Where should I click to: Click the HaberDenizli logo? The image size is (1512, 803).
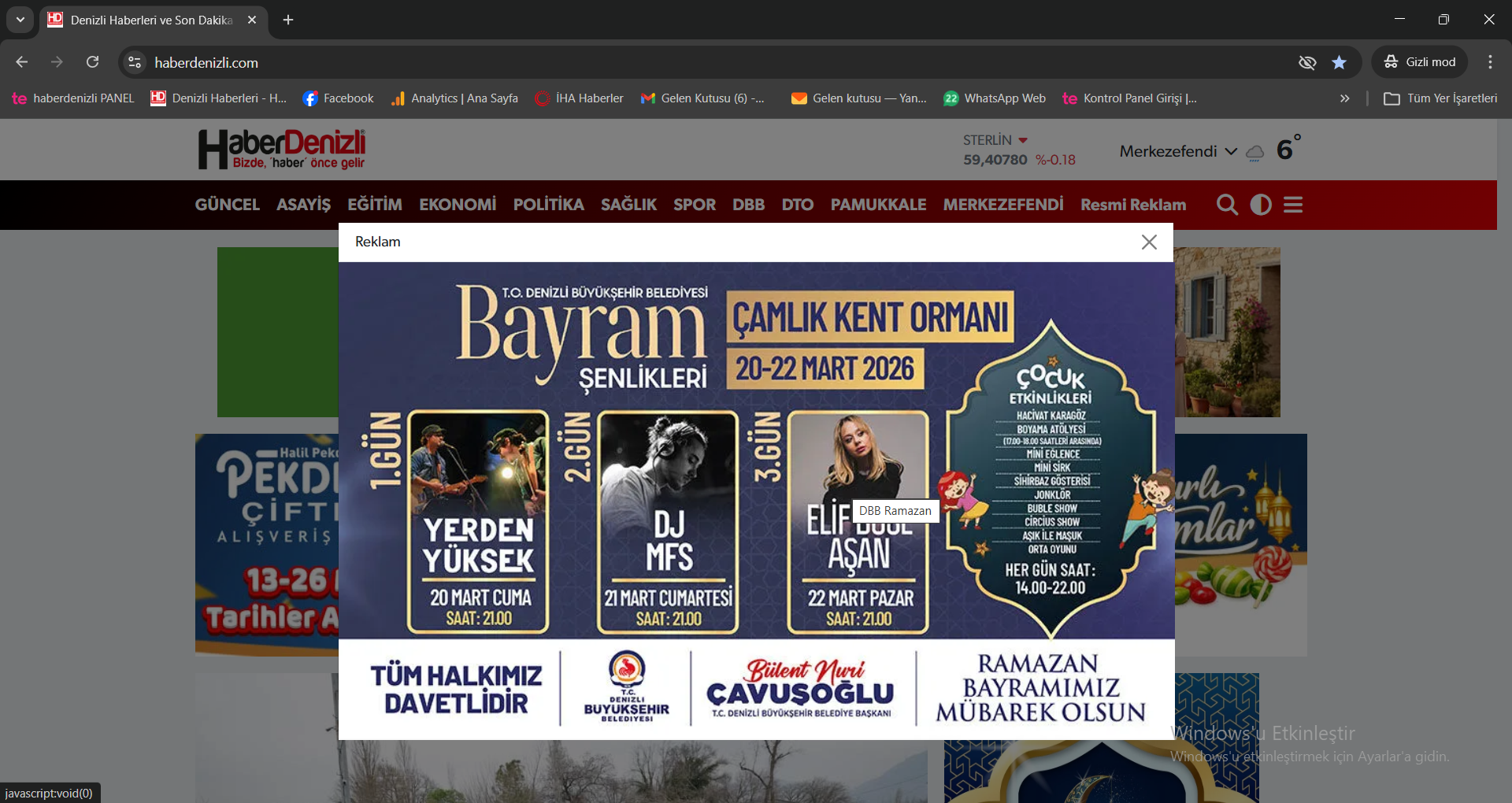[x=282, y=150]
